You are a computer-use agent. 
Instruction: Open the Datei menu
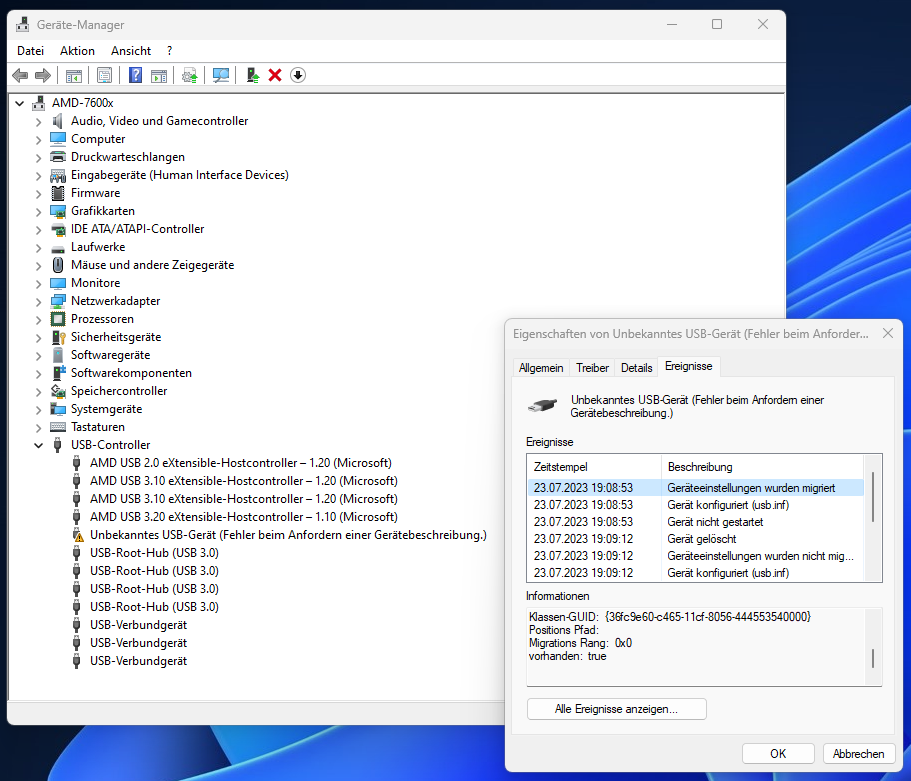pyautogui.click(x=30, y=51)
